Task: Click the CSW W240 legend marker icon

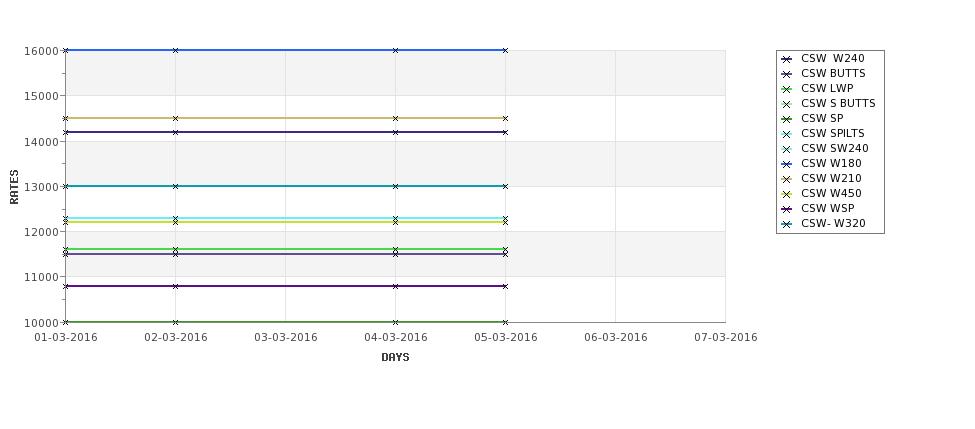Action: (787, 59)
